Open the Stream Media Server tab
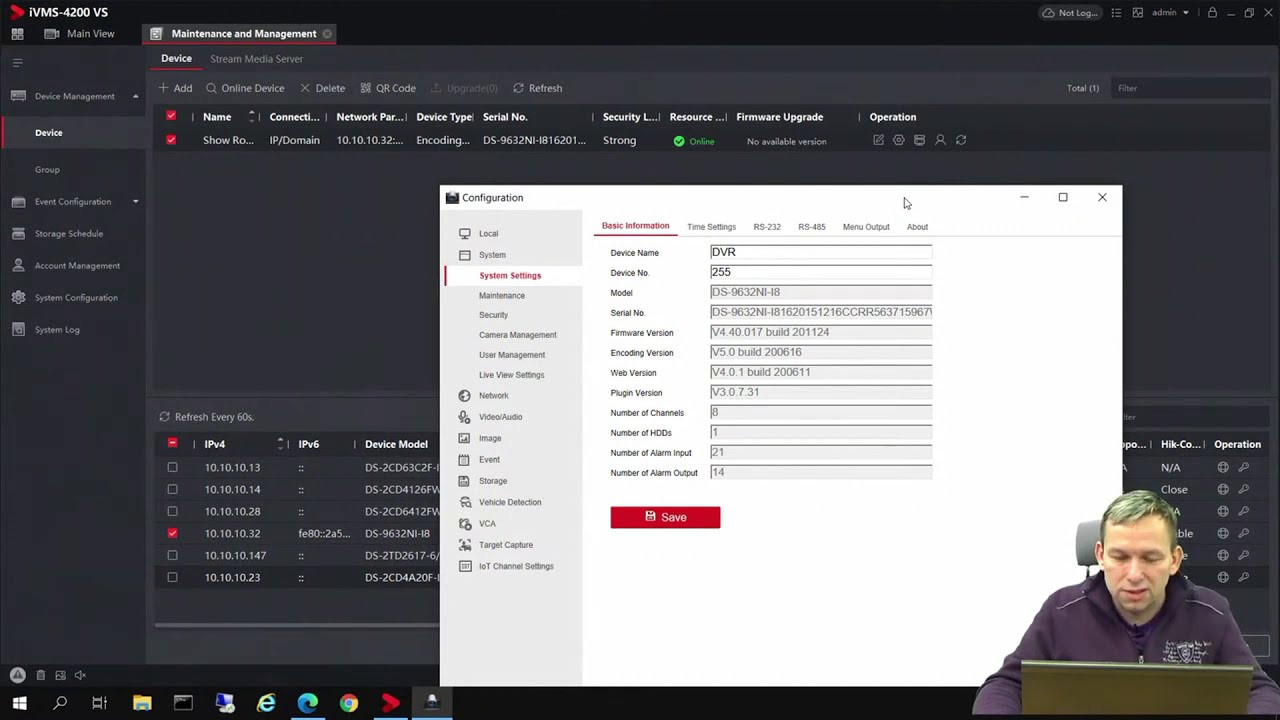This screenshot has height=720, width=1280. (256, 59)
